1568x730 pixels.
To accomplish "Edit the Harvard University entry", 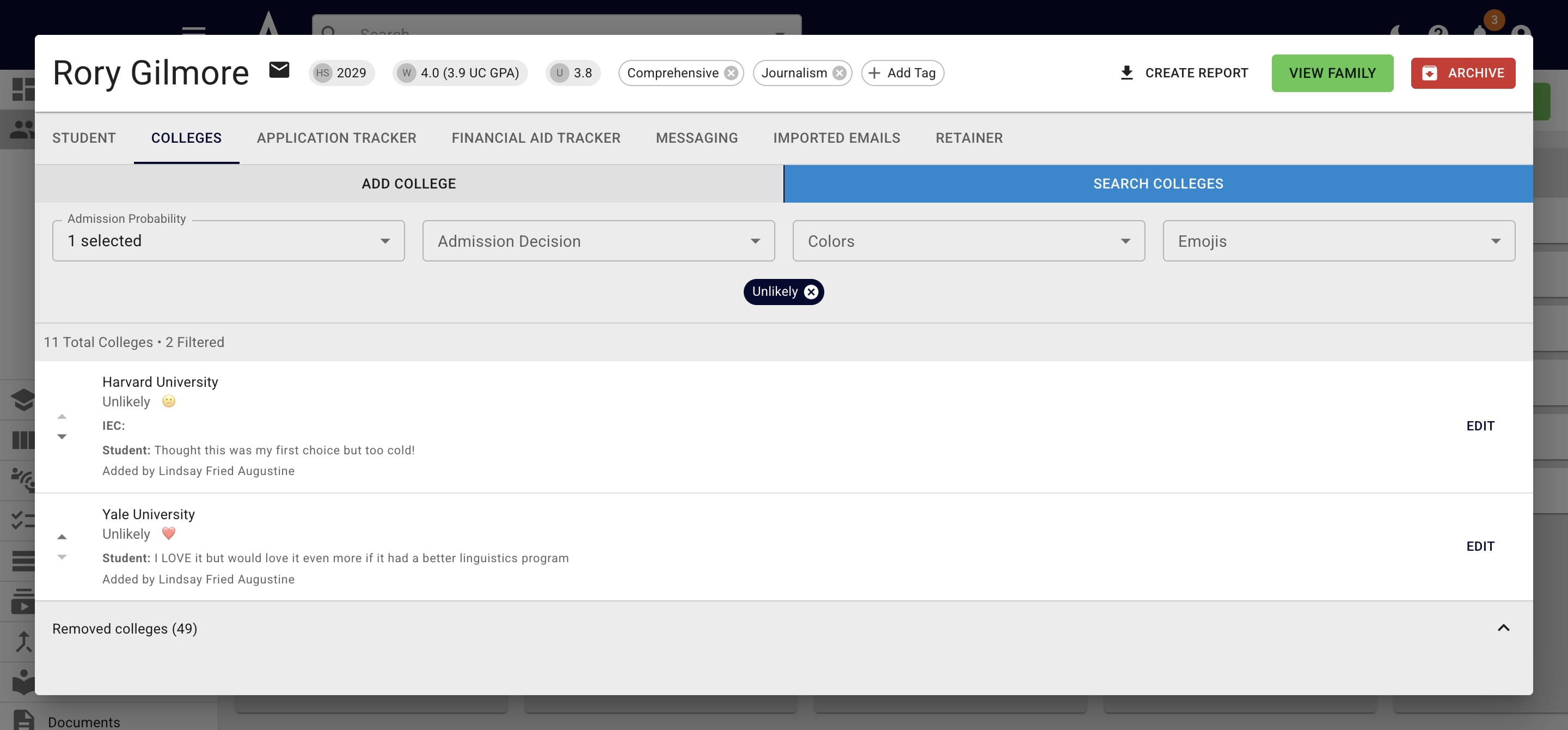I will (1480, 426).
